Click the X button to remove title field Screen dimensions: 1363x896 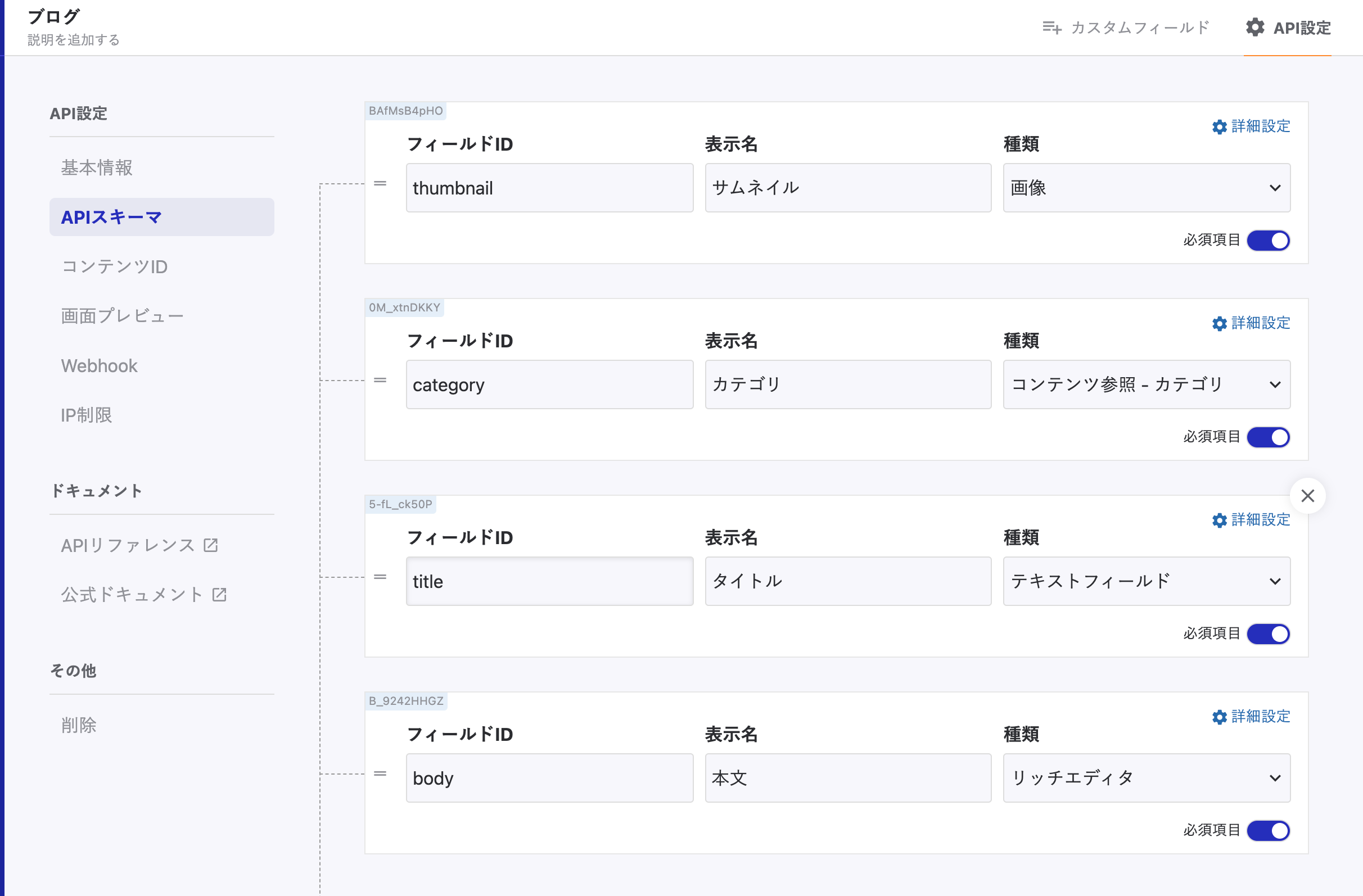(x=1307, y=496)
